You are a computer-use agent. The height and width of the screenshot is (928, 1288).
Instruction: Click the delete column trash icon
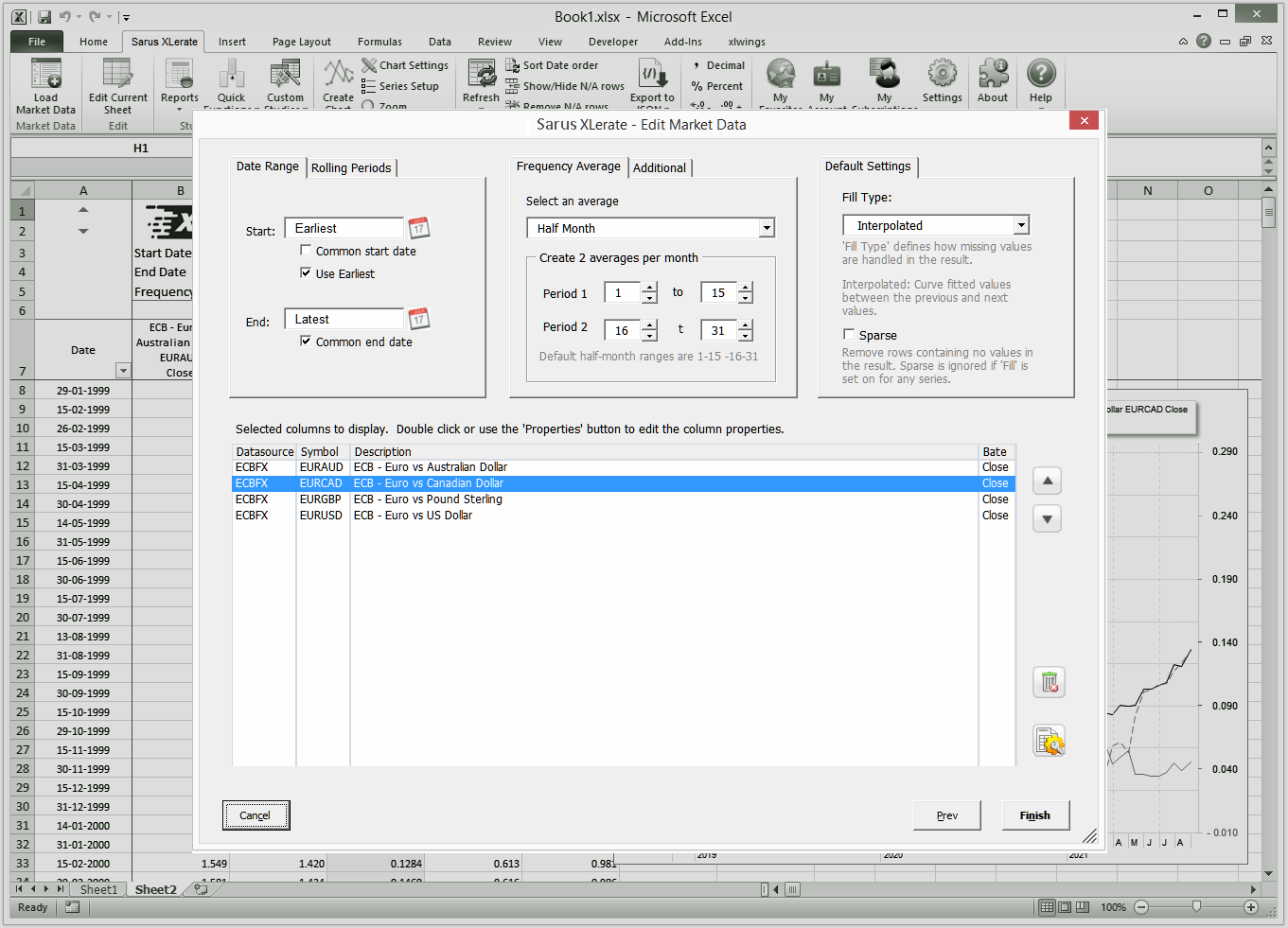click(1049, 682)
